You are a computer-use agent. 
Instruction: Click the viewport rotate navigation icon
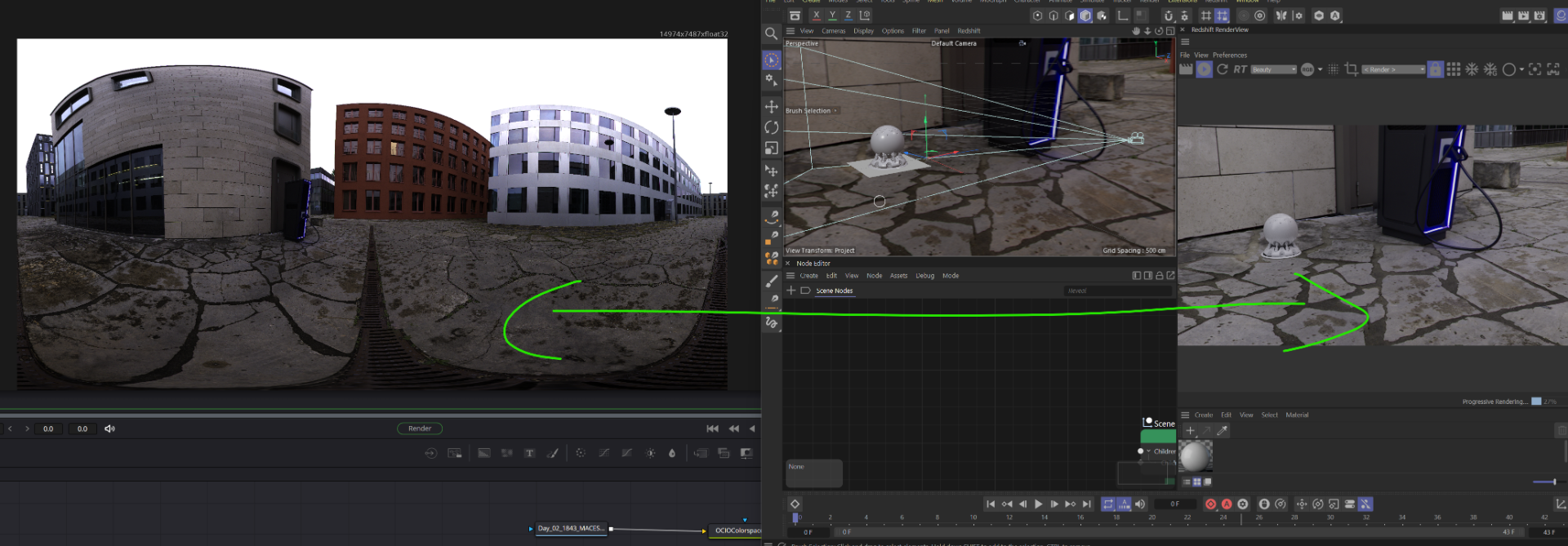(1159, 31)
